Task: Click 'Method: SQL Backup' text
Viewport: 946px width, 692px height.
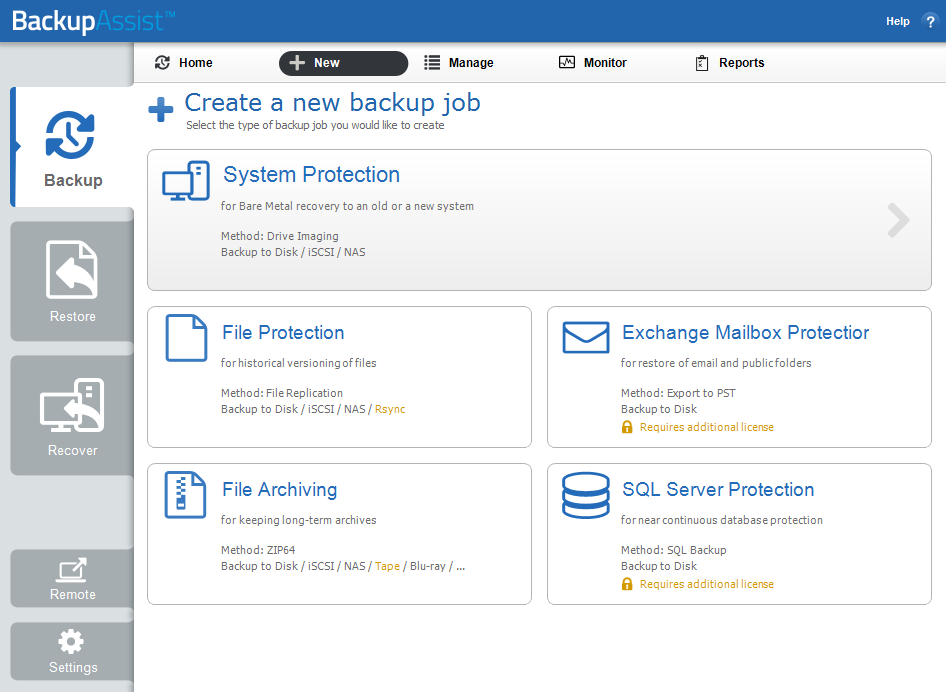Action: tap(673, 550)
